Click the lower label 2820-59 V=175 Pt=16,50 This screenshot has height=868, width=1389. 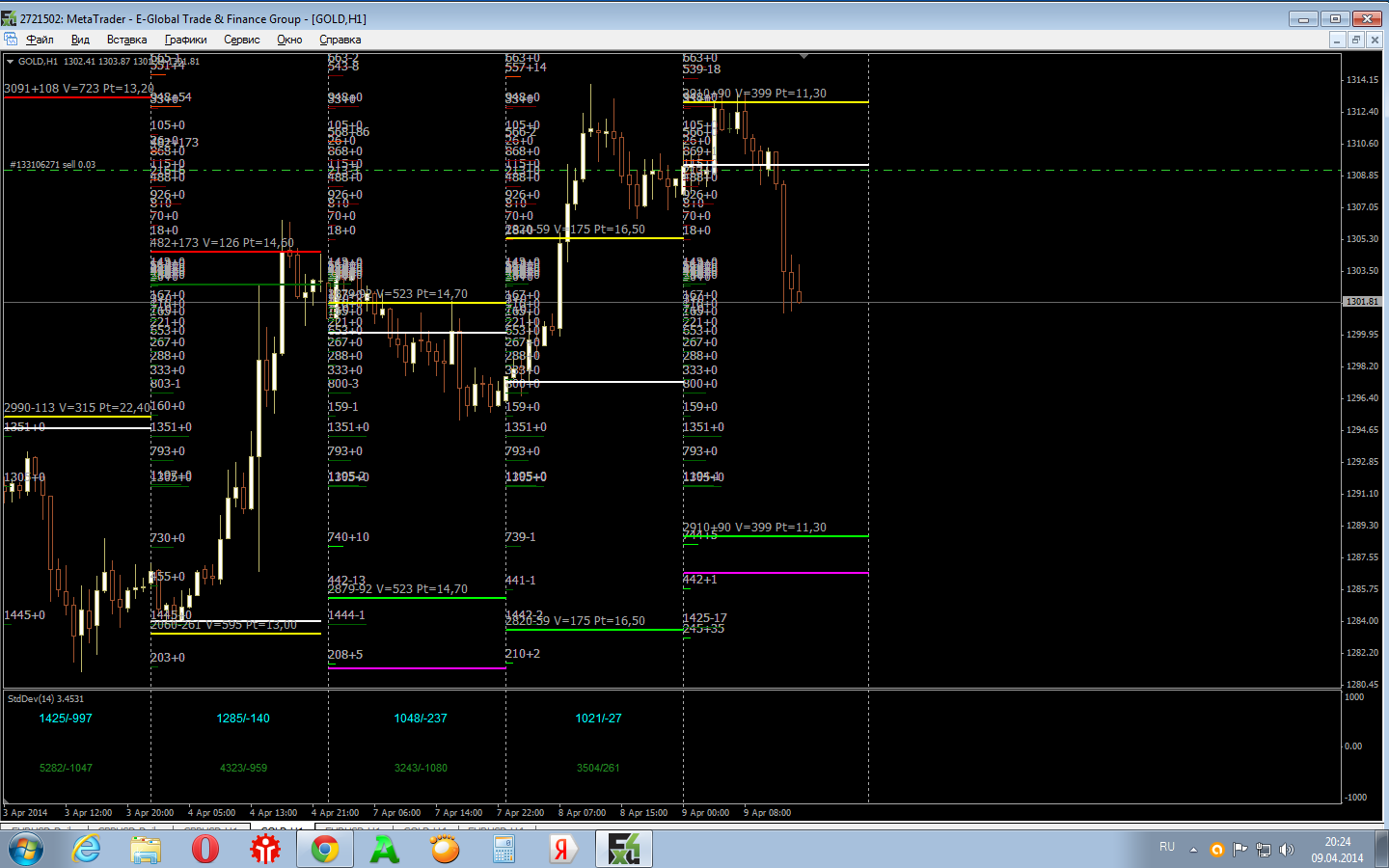575,621
